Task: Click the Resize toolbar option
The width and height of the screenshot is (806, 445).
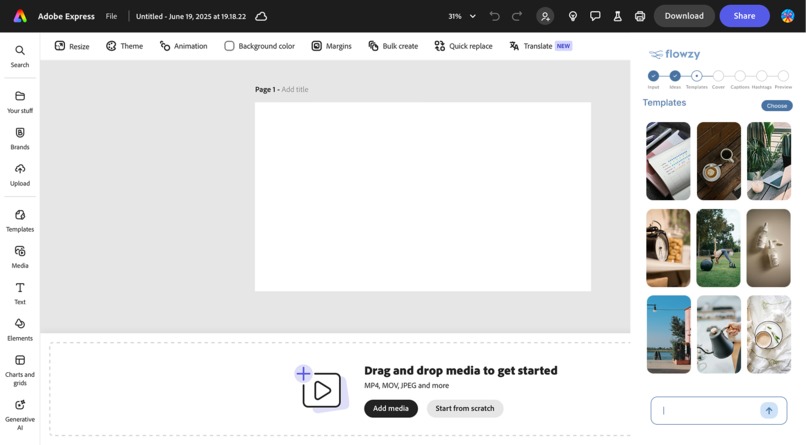Action: point(72,46)
